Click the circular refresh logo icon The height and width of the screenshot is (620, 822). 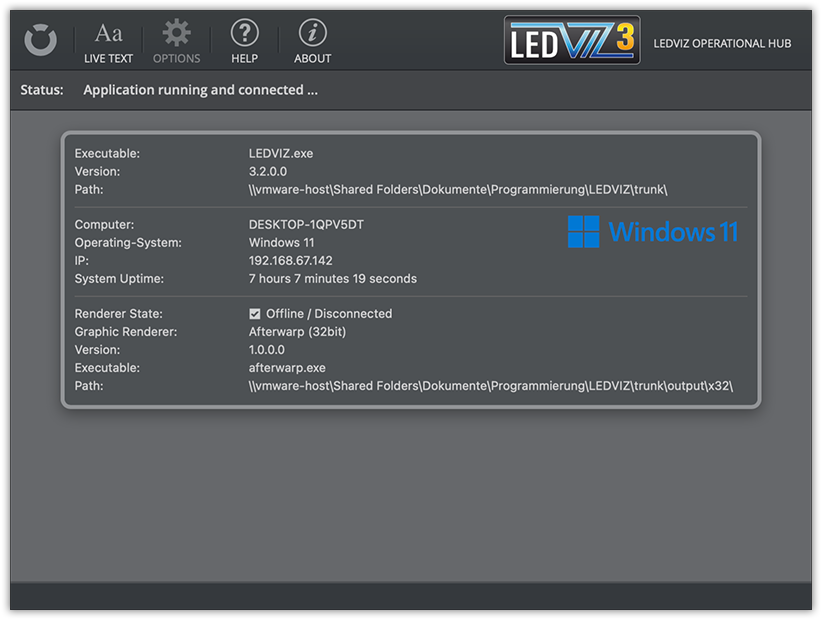40,40
